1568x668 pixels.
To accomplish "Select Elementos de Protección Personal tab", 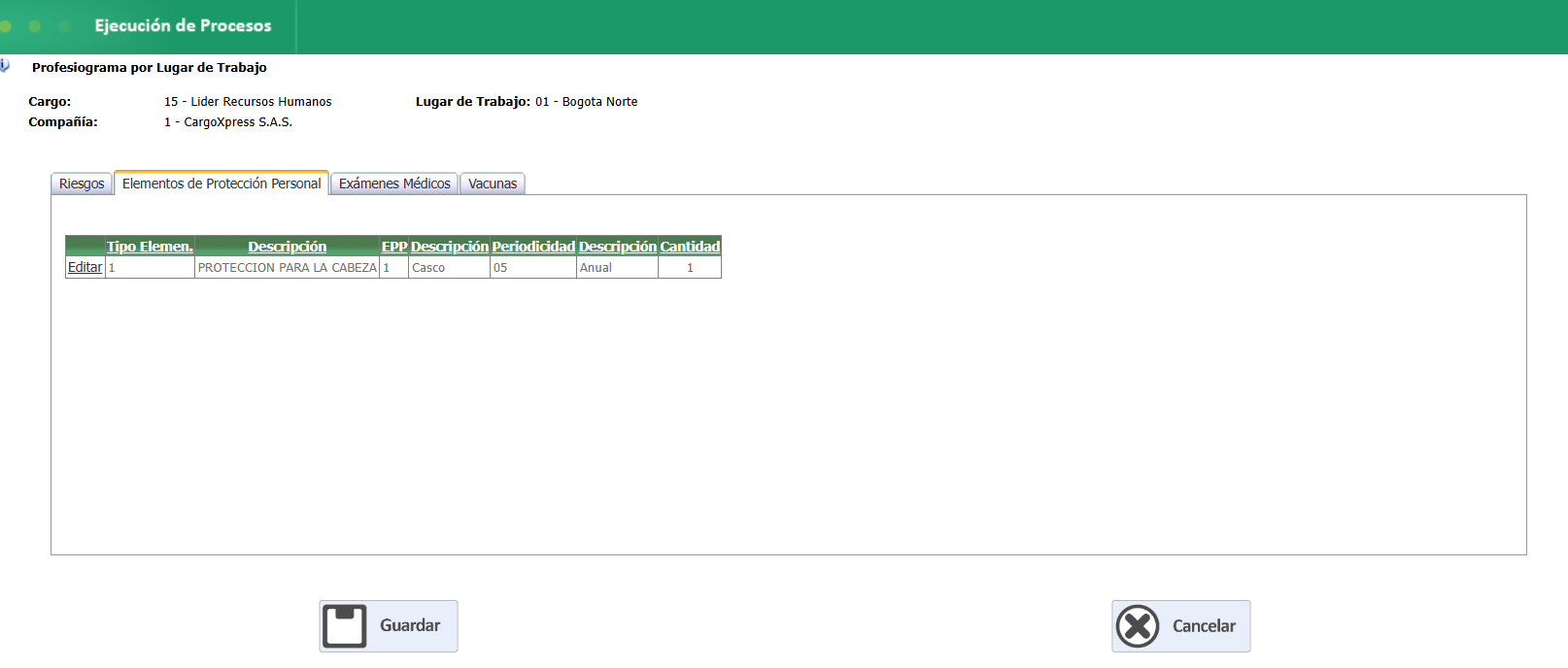I will [x=222, y=184].
